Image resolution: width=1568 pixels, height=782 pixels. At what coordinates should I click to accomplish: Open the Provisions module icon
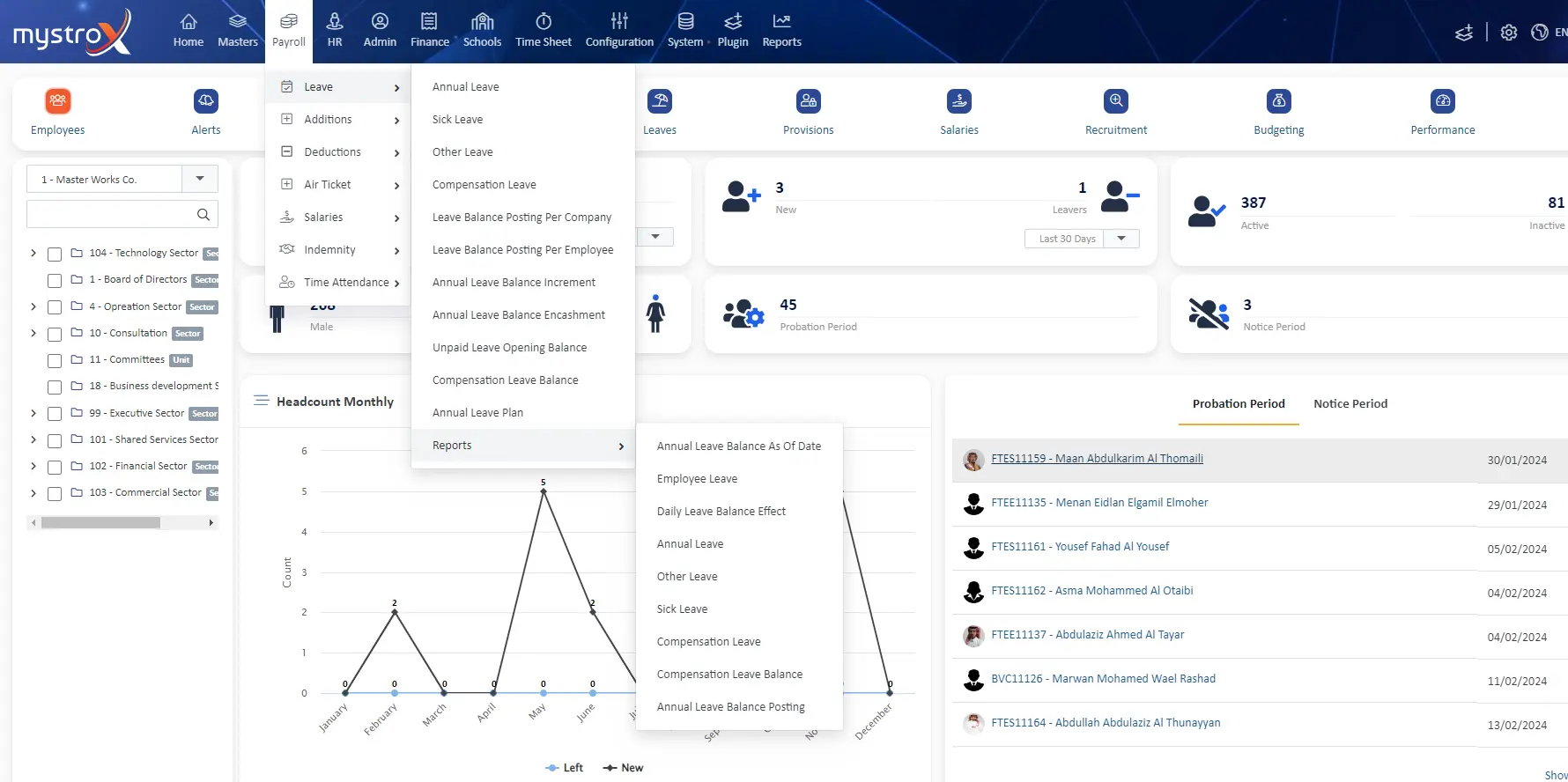coord(808,101)
